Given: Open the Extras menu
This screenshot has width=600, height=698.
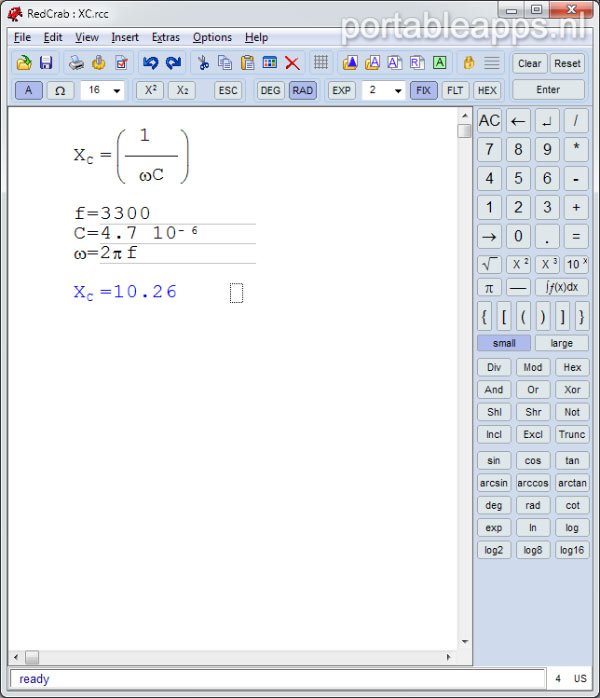Looking at the screenshot, I should 166,37.
